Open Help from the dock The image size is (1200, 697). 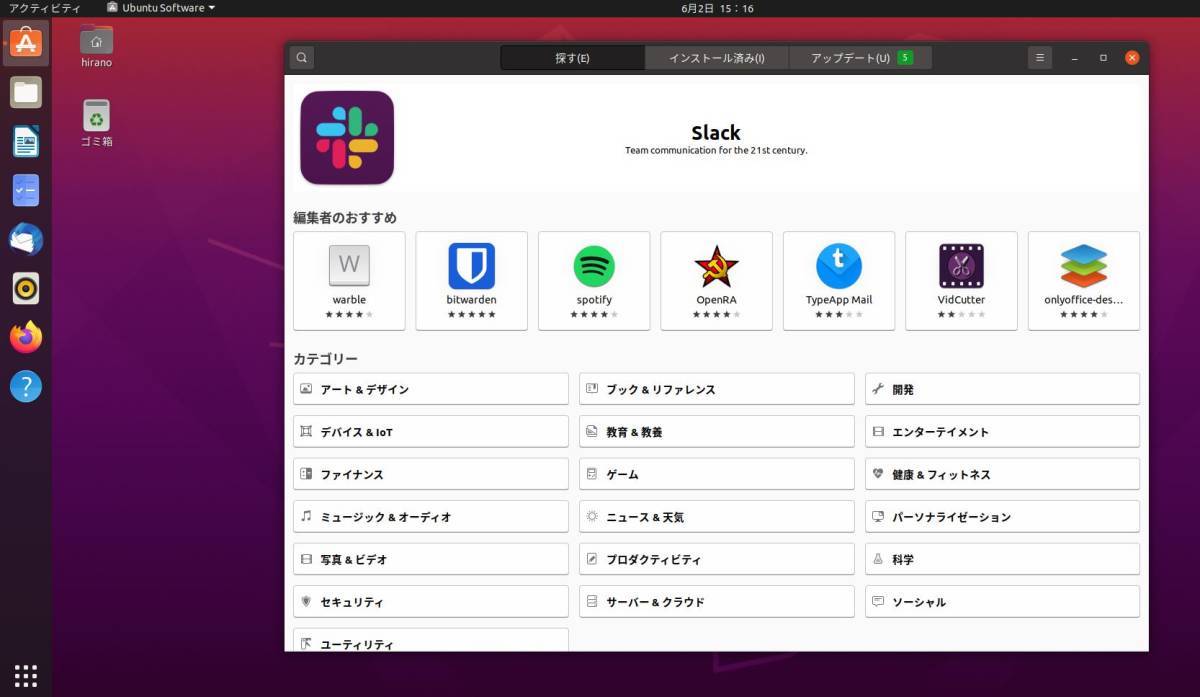[x=26, y=386]
